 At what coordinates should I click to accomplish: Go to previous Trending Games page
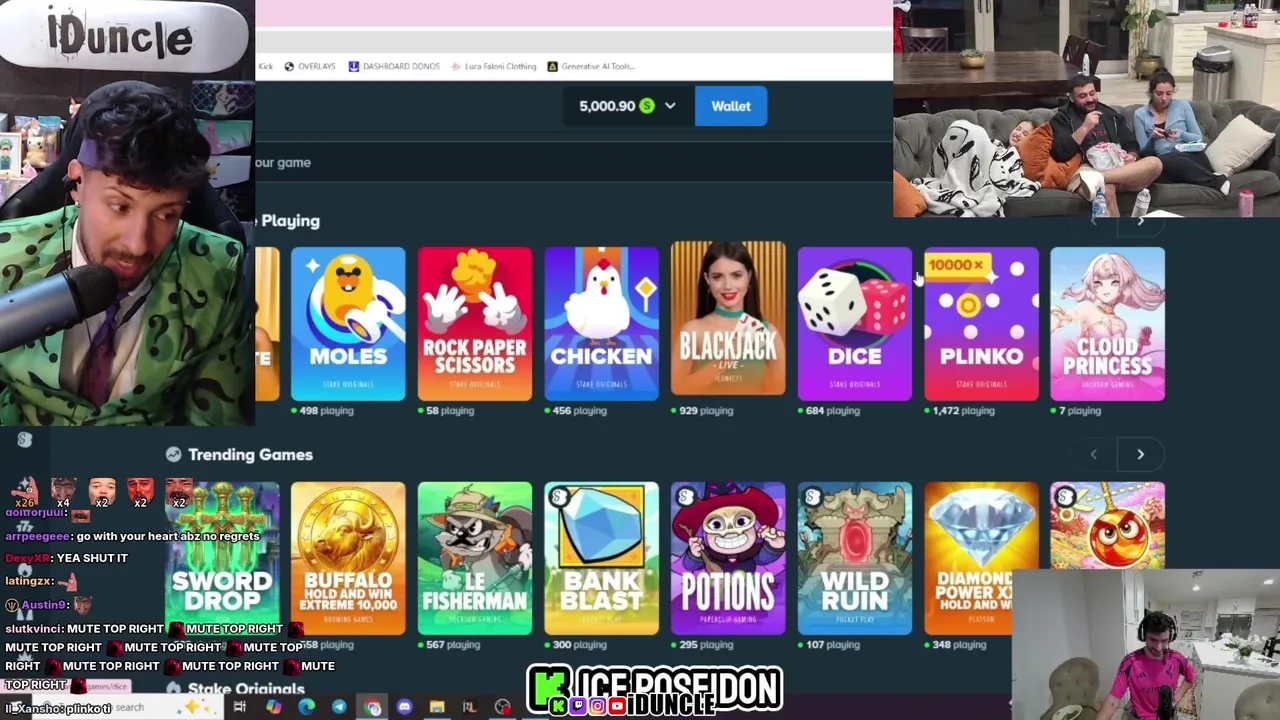pos(1093,454)
